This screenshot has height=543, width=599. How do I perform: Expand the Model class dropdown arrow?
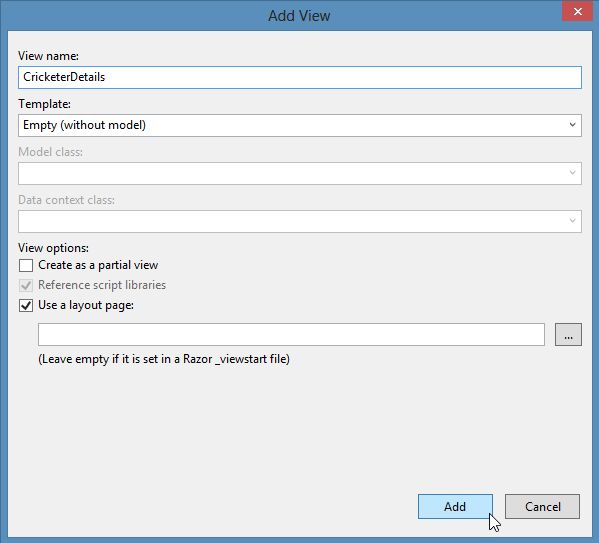point(572,173)
